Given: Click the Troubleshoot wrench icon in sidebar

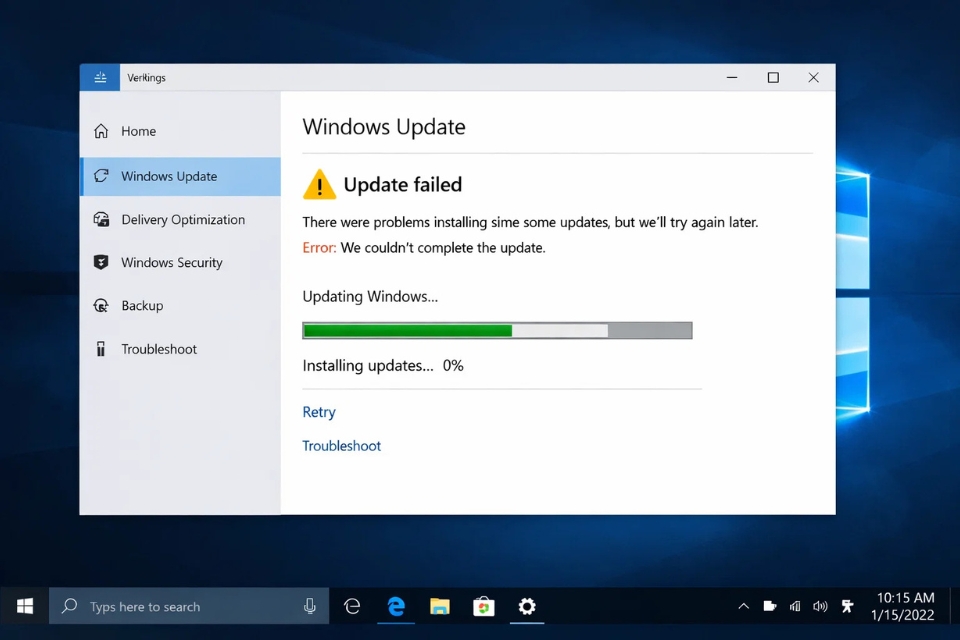Looking at the screenshot, I should click(101, 349).
